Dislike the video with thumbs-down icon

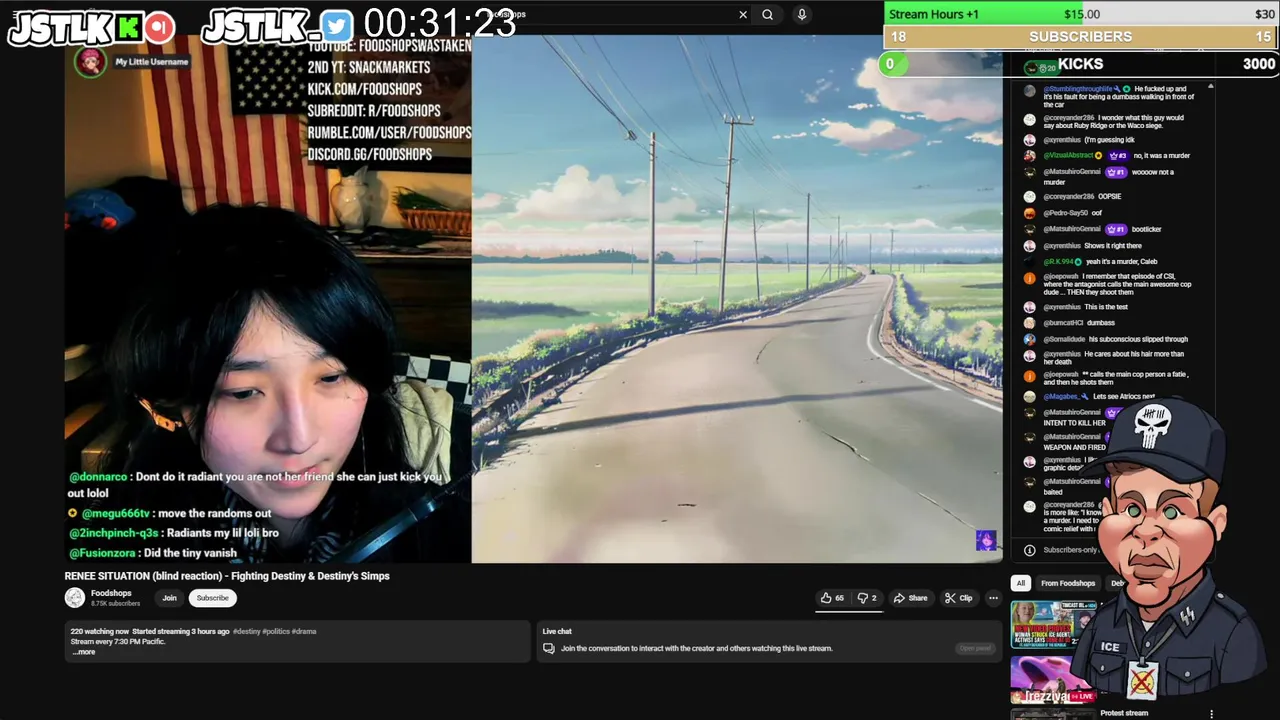point(867,598)
